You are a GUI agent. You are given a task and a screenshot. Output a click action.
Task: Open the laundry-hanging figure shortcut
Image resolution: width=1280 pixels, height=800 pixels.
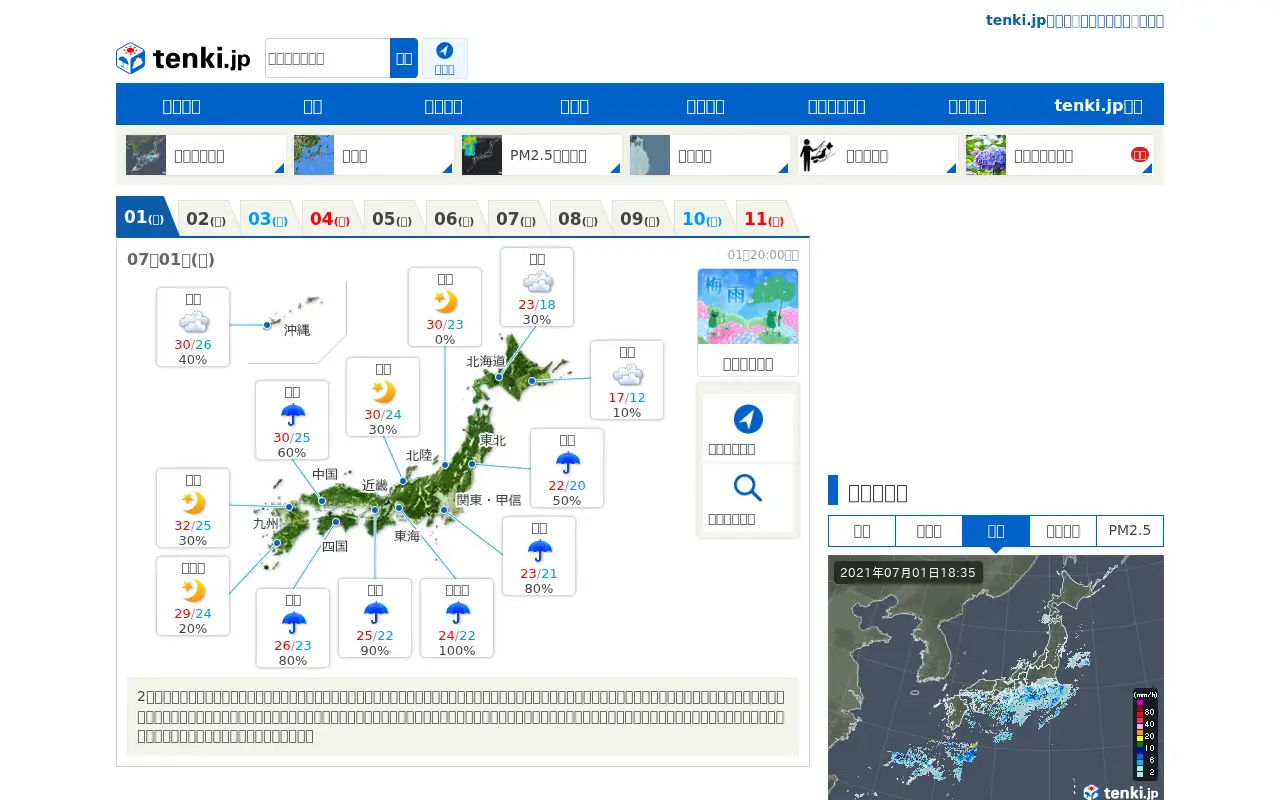(x=877, y=155)
